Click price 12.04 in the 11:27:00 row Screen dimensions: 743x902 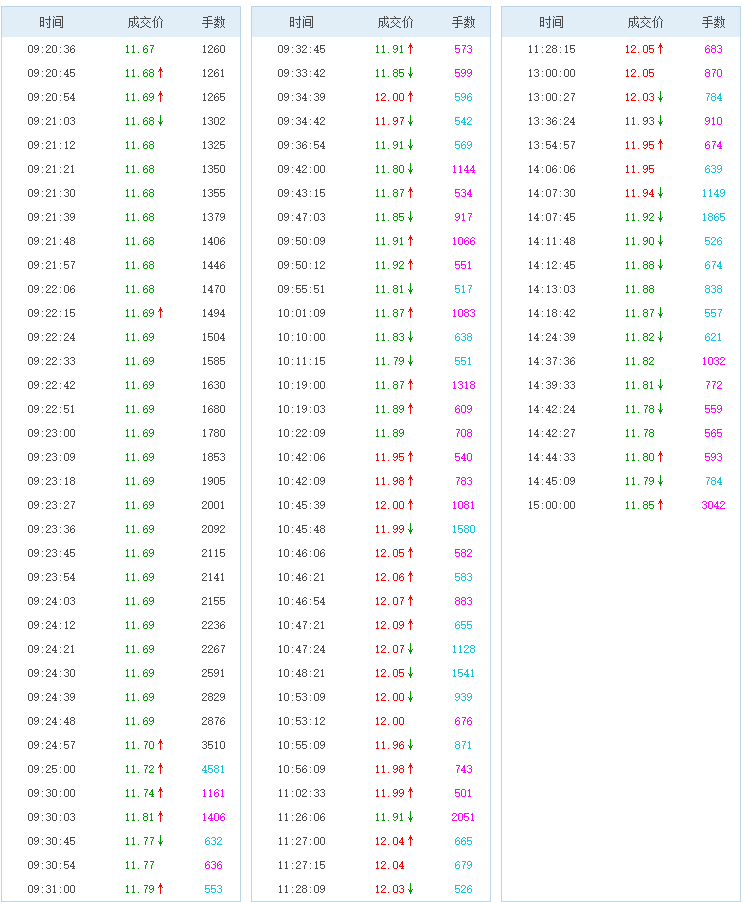pyautogui.click(x=390, y=841)
